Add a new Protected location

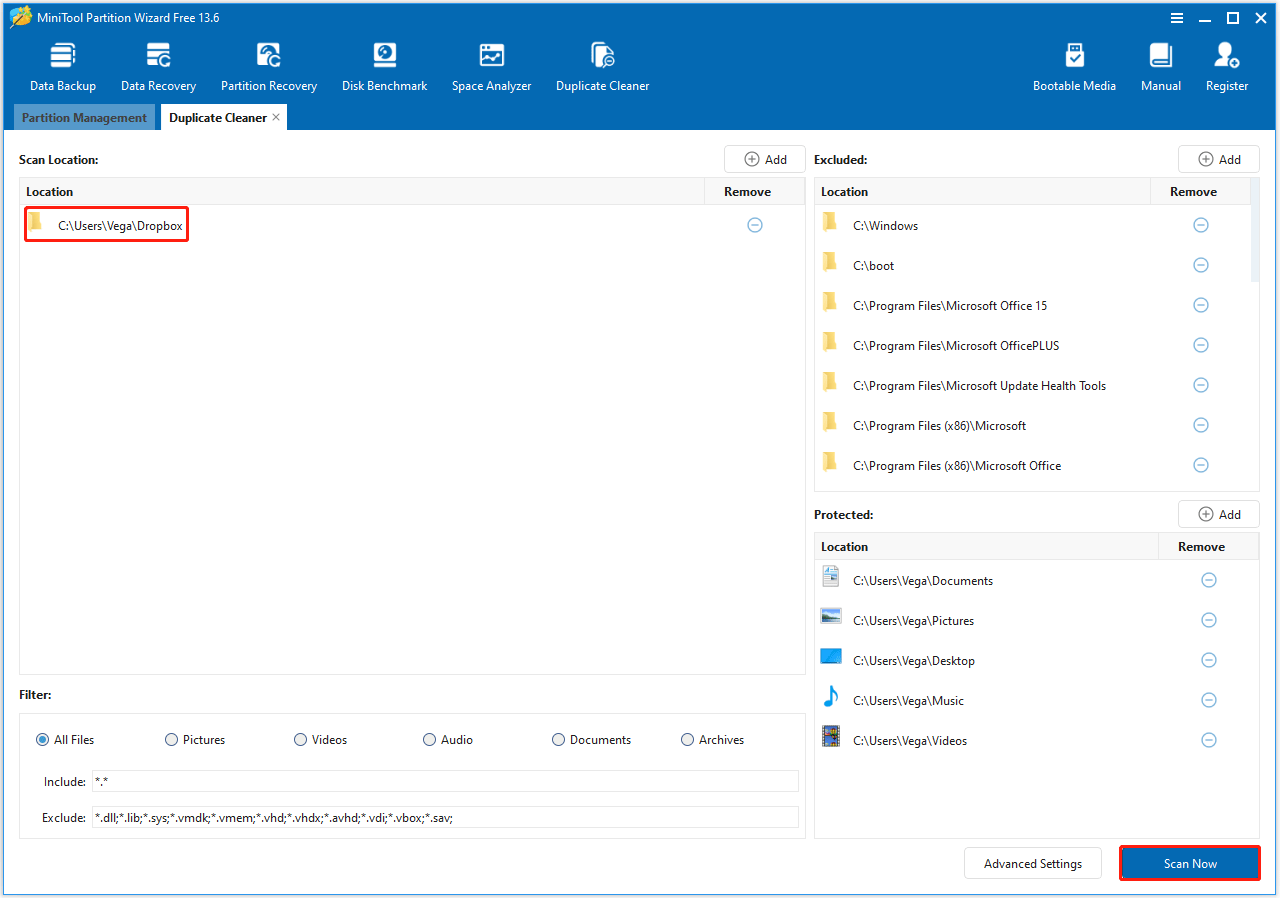click(1218, 514)
